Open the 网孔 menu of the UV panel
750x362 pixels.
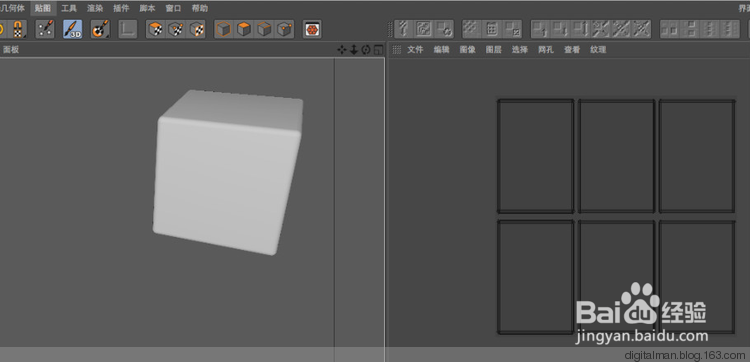(546, 50)
